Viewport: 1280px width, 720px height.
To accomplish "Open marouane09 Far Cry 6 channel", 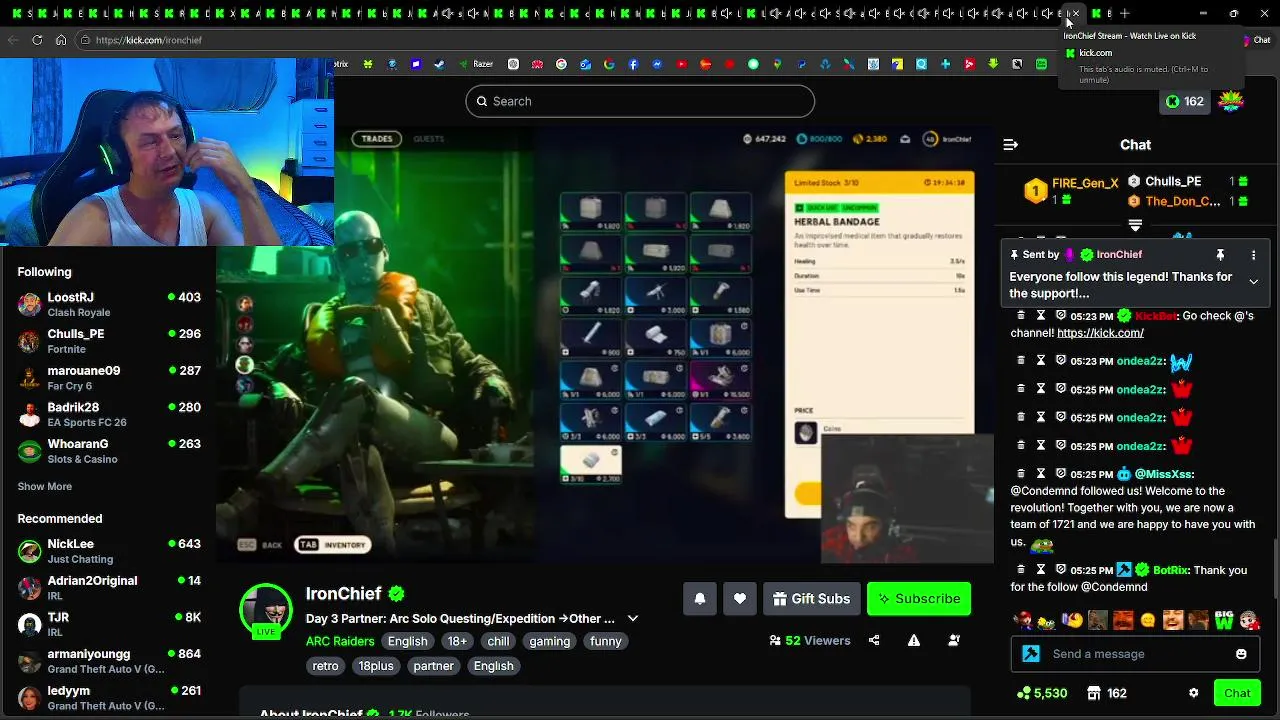I will [108, 378].
